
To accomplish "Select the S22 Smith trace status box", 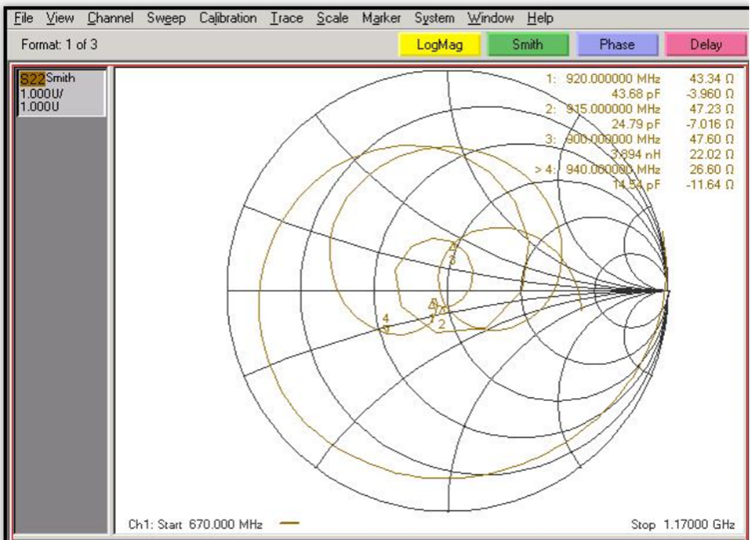I will [61, 92].
